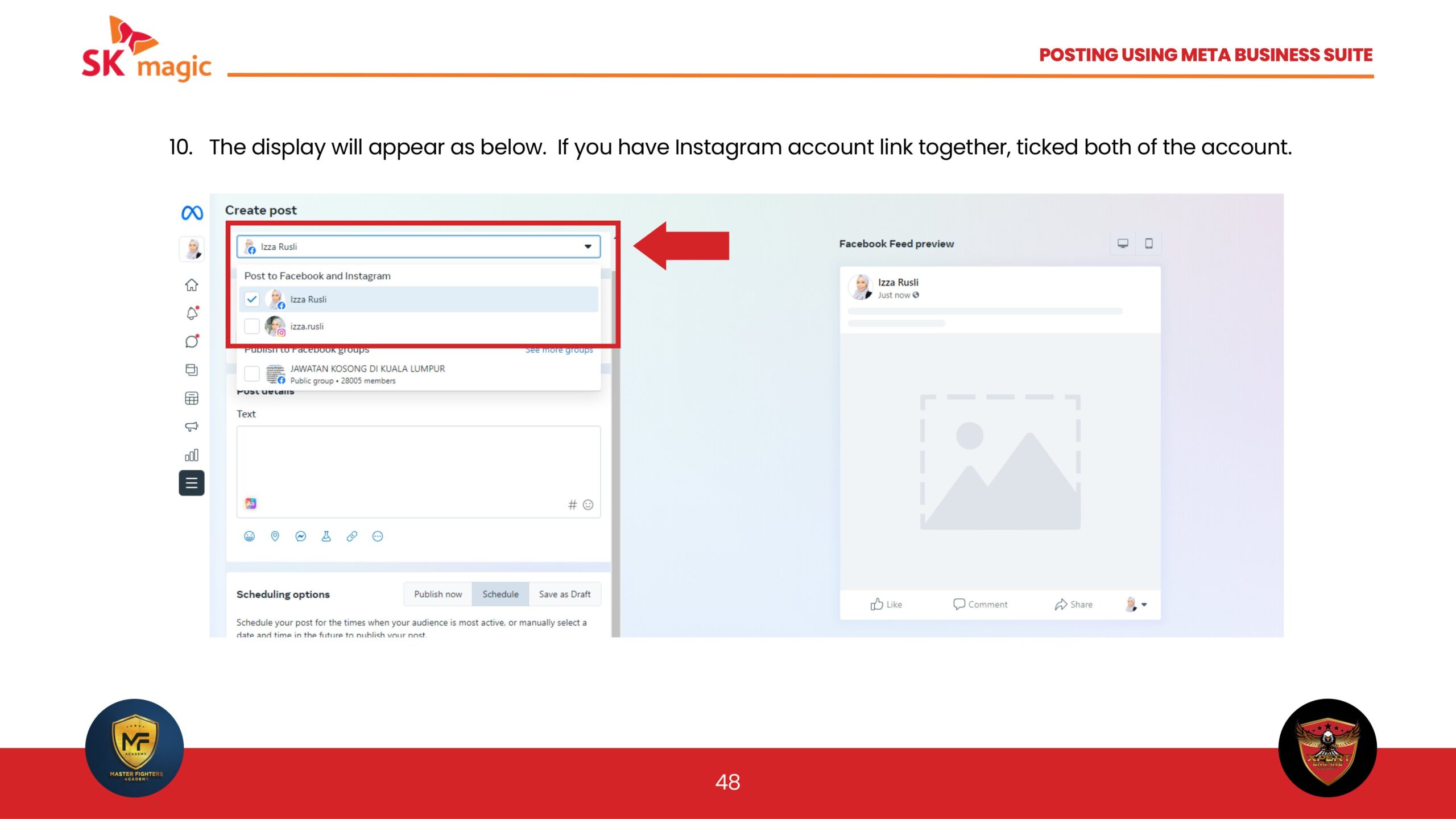Open the Planner calendar grid icon
Image resolution: width=1456 pixels, height=819 pixels.
click(192, 398)
